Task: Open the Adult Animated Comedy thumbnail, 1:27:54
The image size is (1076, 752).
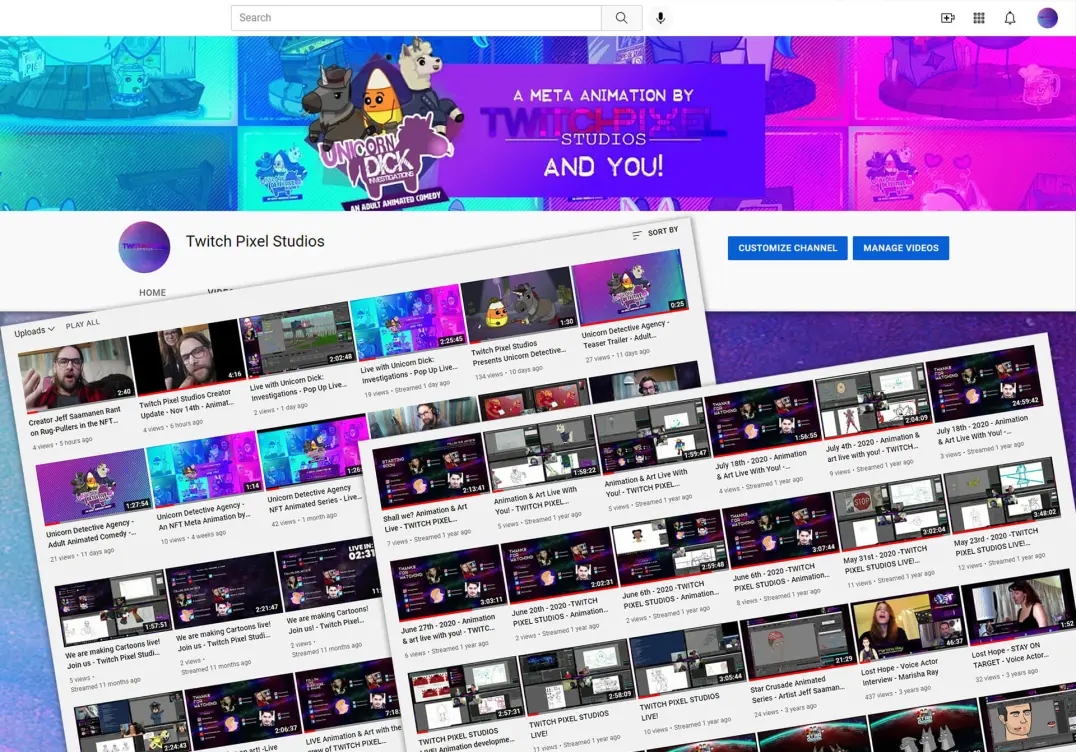Action: 94,486
